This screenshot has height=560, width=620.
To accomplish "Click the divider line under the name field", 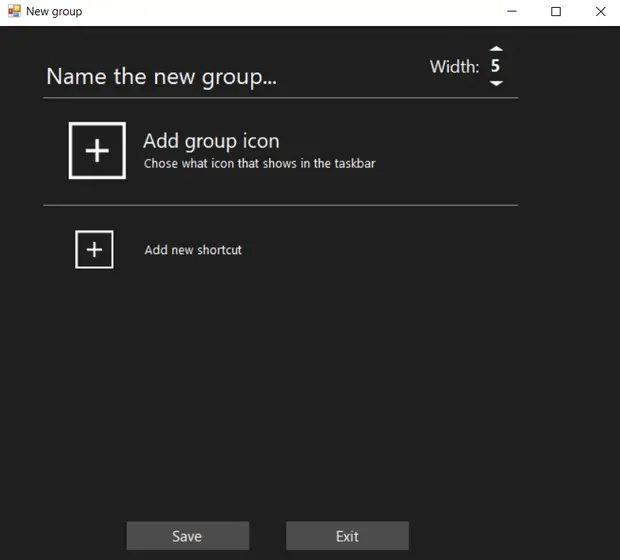I will [280, 98].
